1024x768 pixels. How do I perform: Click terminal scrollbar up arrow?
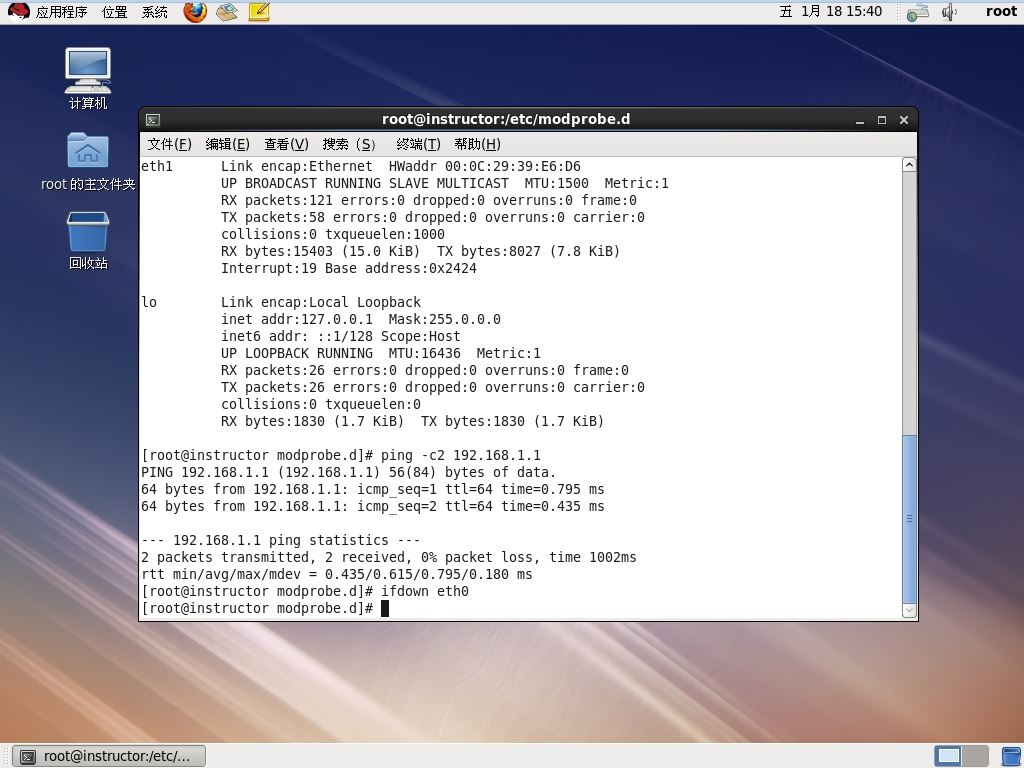(x=909, y=165)
